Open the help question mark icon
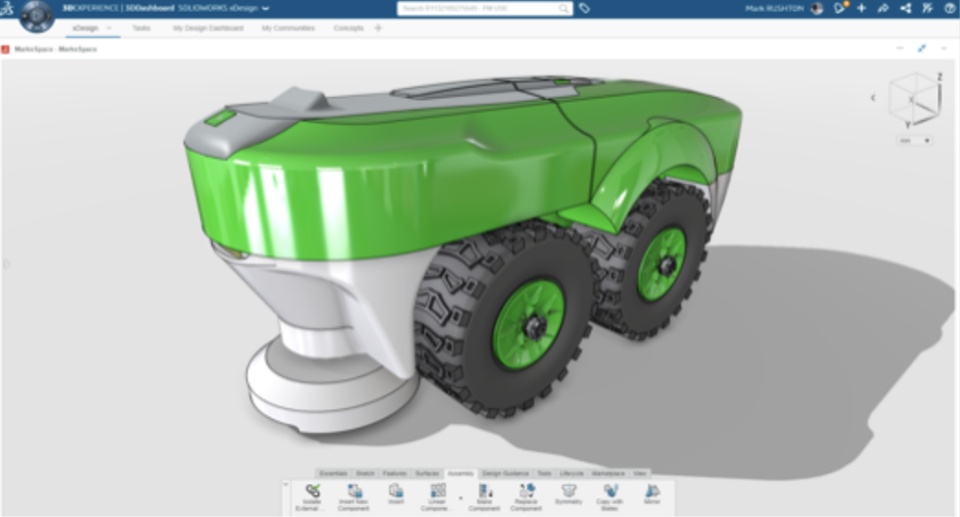The height and width of the screenshot is (517, 960). 950,9
